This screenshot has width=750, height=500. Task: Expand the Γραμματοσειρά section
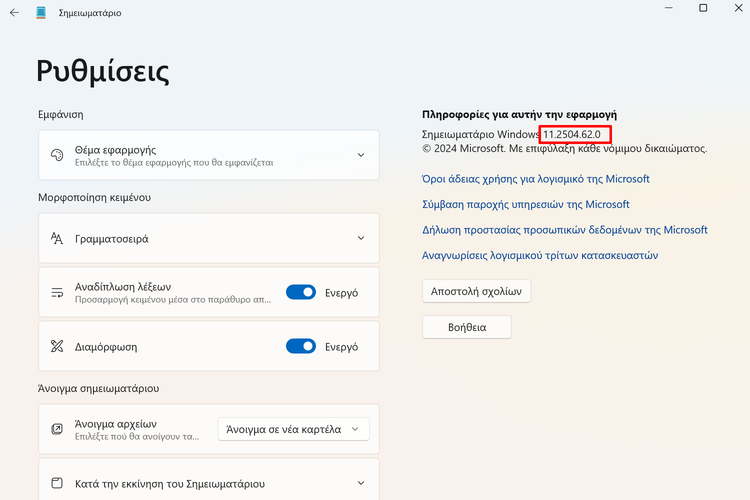click(209, 238)
